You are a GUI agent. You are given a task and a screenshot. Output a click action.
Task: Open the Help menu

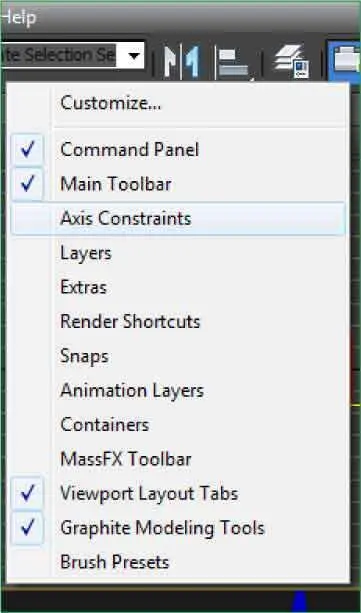coord(18,18)
